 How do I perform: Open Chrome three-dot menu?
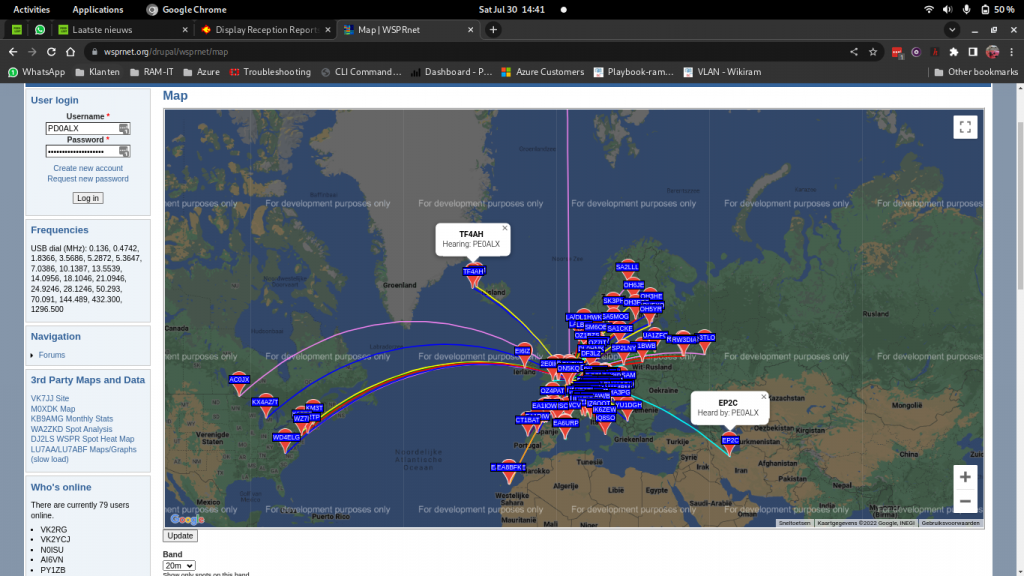(x=1012, y=52)
